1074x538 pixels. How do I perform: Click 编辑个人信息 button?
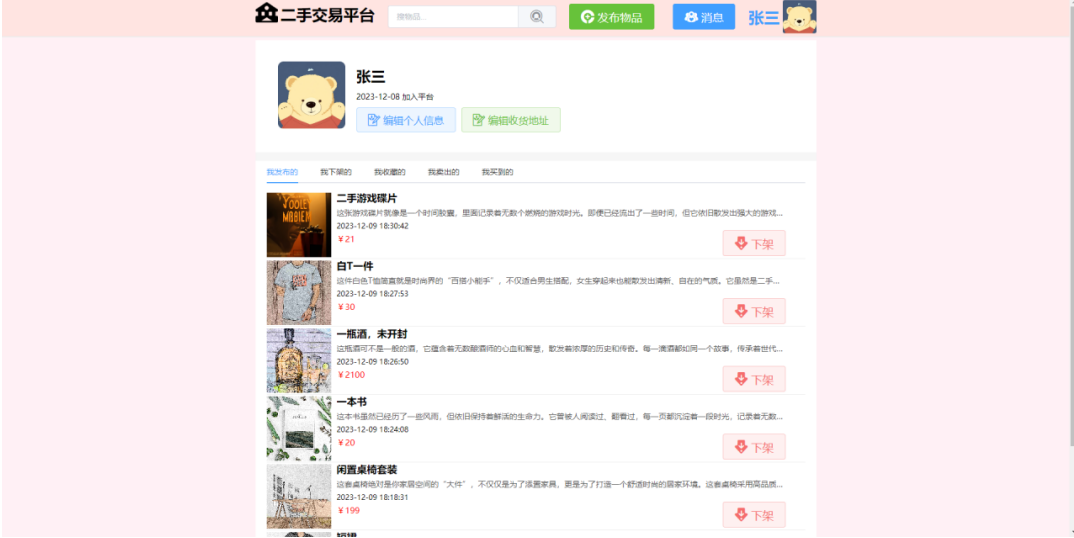coord(405,120)
